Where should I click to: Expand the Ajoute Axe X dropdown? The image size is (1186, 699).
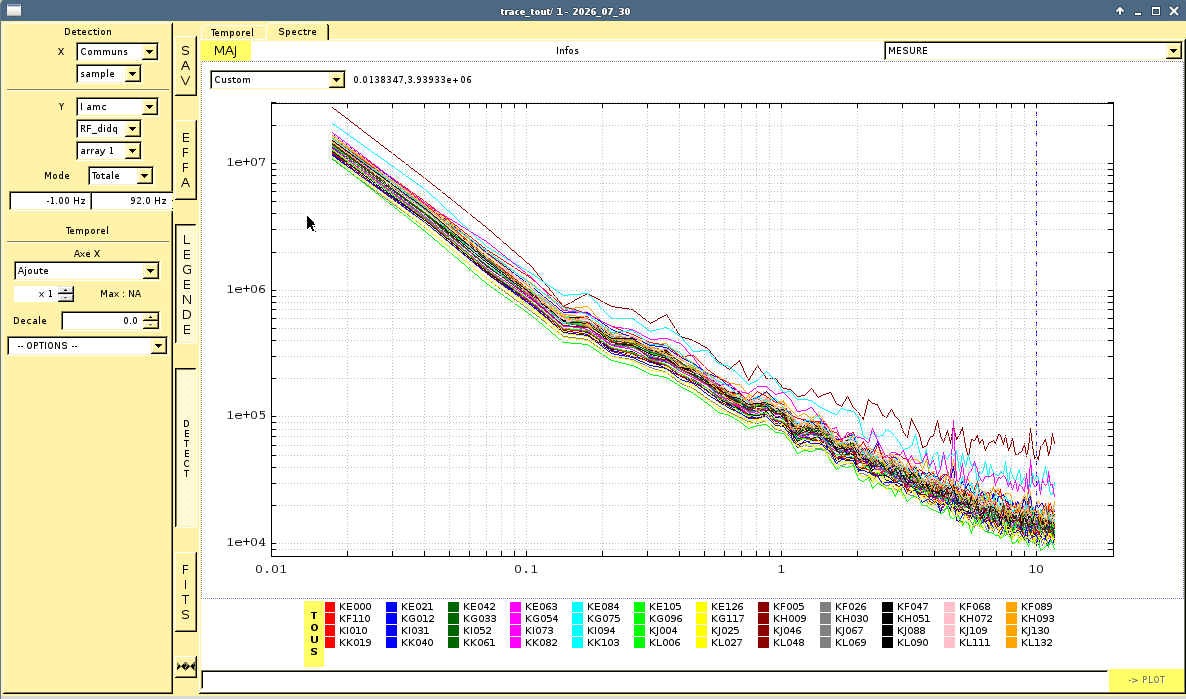(x=87, y=271)
